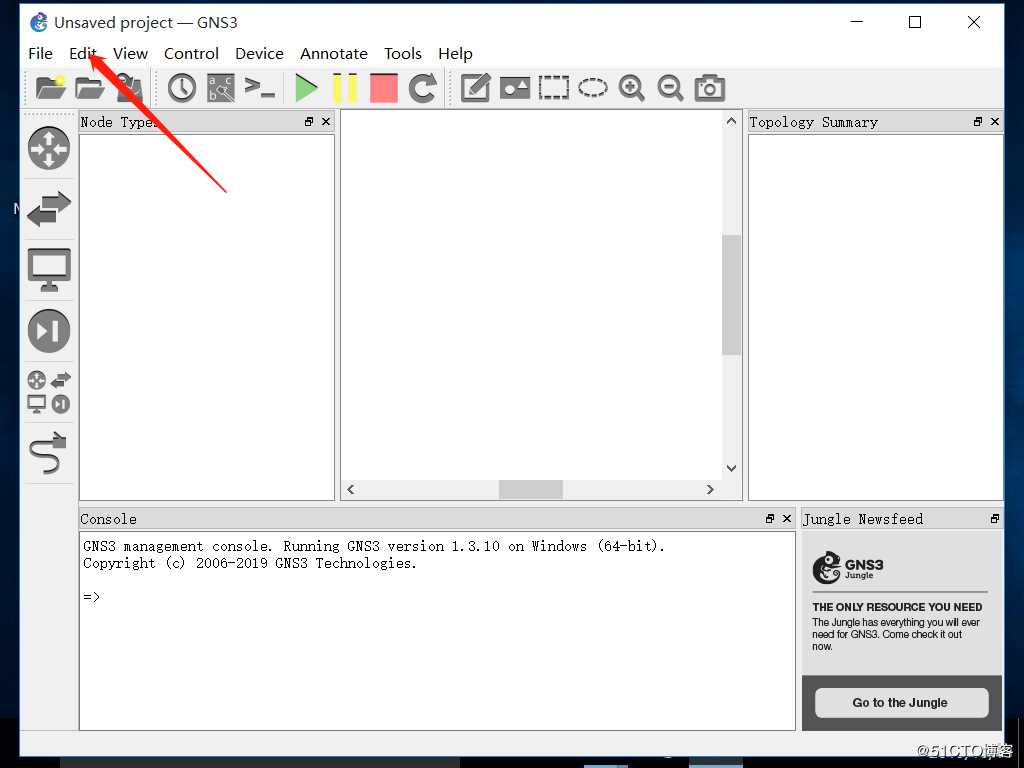Browse Routers in the device sidebar
1024x768 pixels.
(x=49, y=148)
